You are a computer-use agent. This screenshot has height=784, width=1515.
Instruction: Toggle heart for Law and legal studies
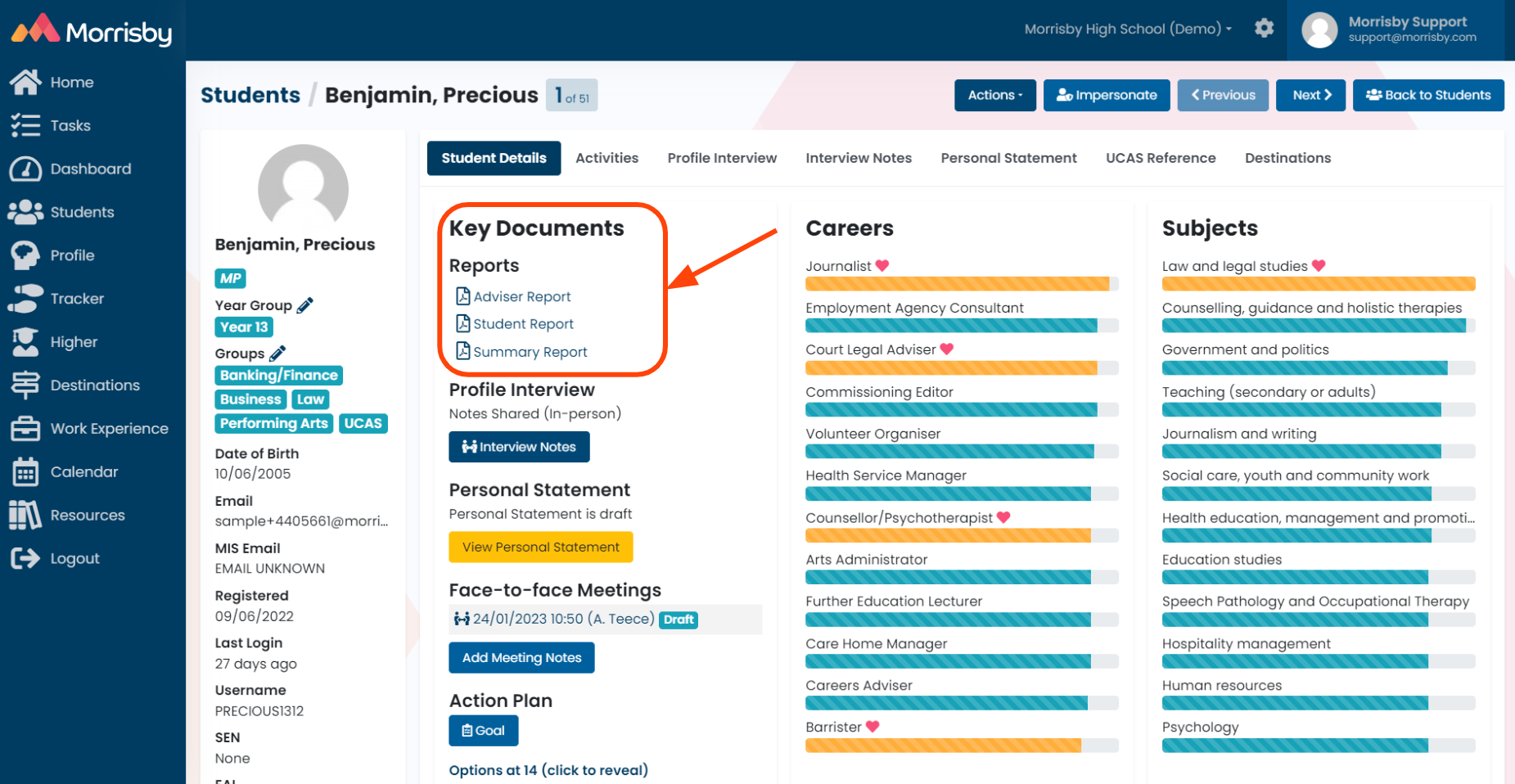[1319, 265]
